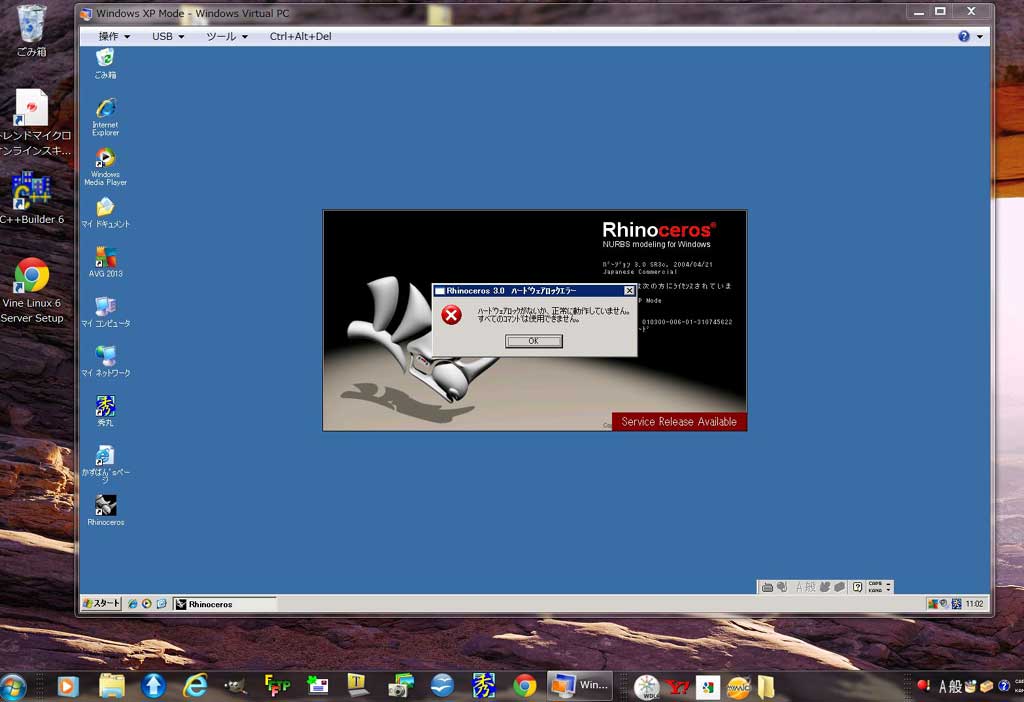Screen dimensions: 1024x702
Task: Select the Internet Explorer icon on XP desktop
Action: [x=105, y=117]
